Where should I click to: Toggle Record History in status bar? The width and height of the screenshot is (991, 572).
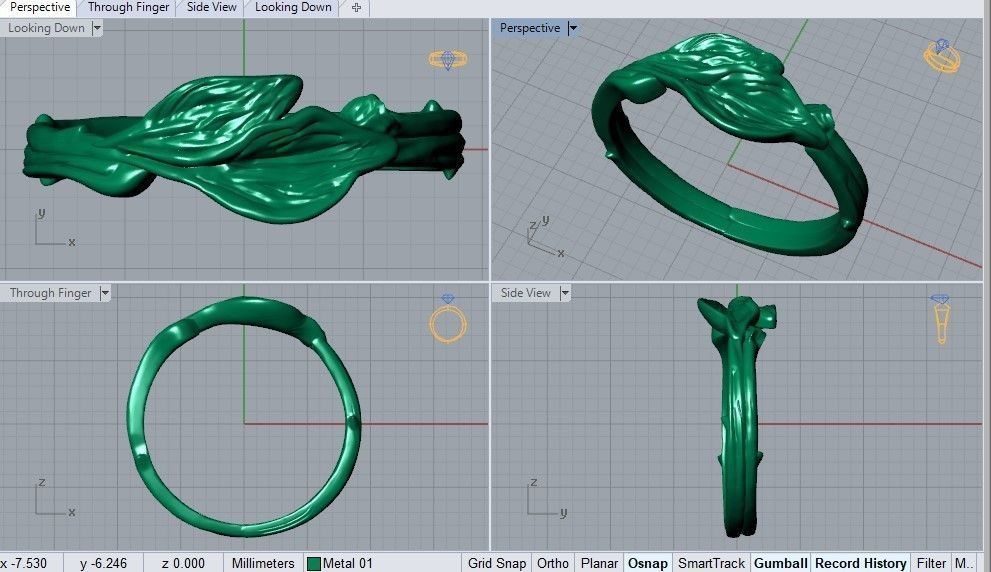click(860, 563)
